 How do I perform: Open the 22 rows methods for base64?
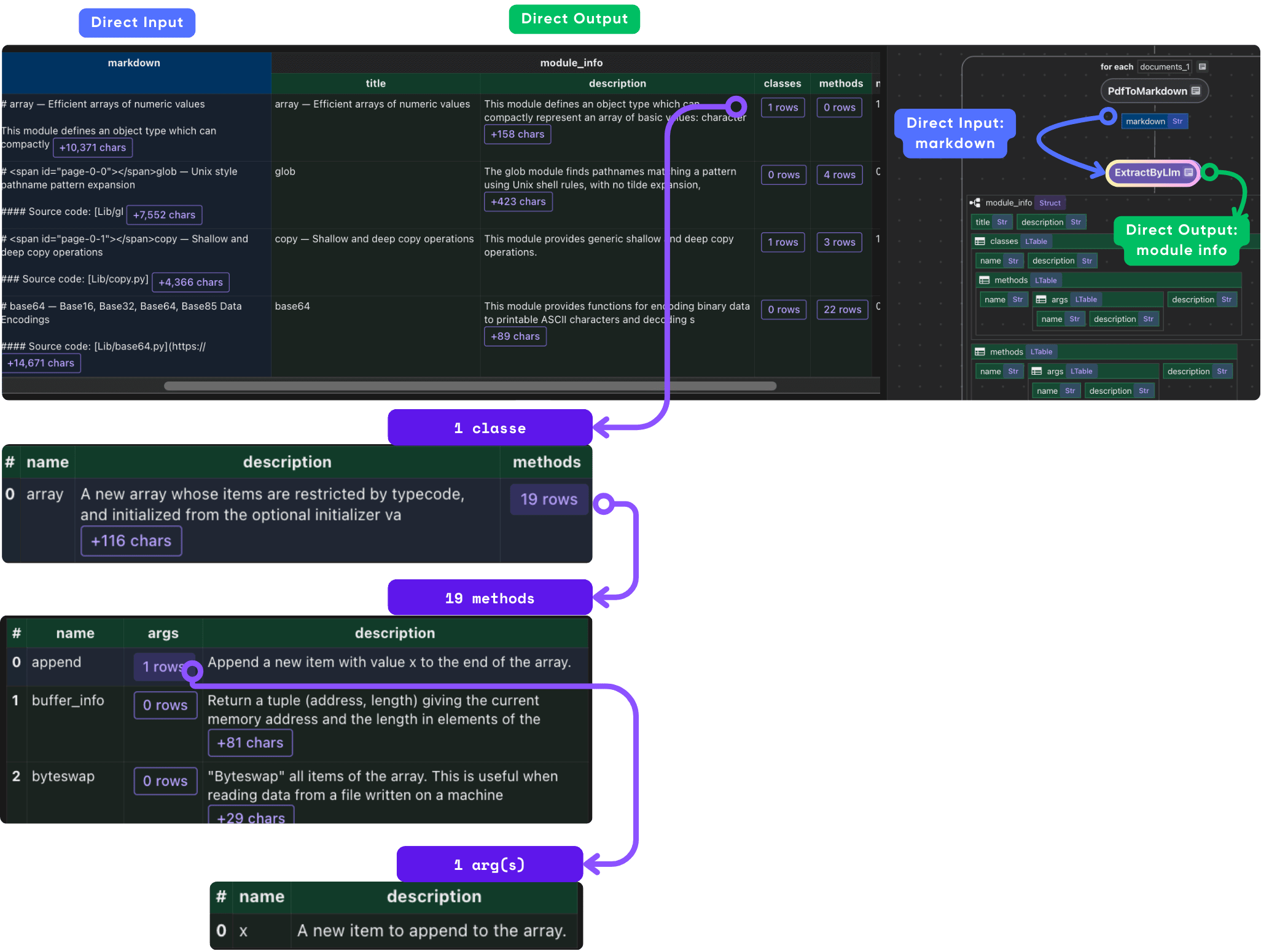pyautogui.click(x=841, y=309)
